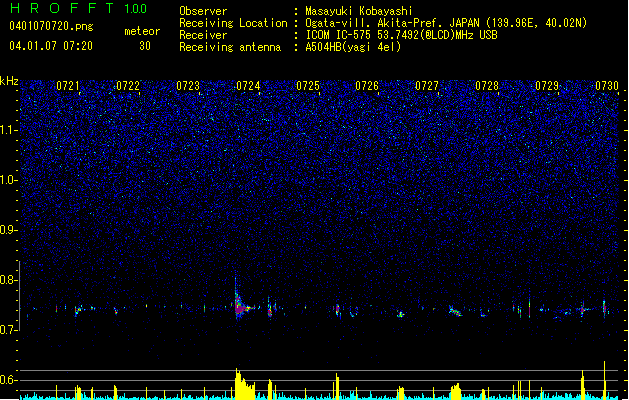Click the Receiver value ICOM IC-575
The height and width of the screenshot is (400, 629).
click(x=338, y=35)
